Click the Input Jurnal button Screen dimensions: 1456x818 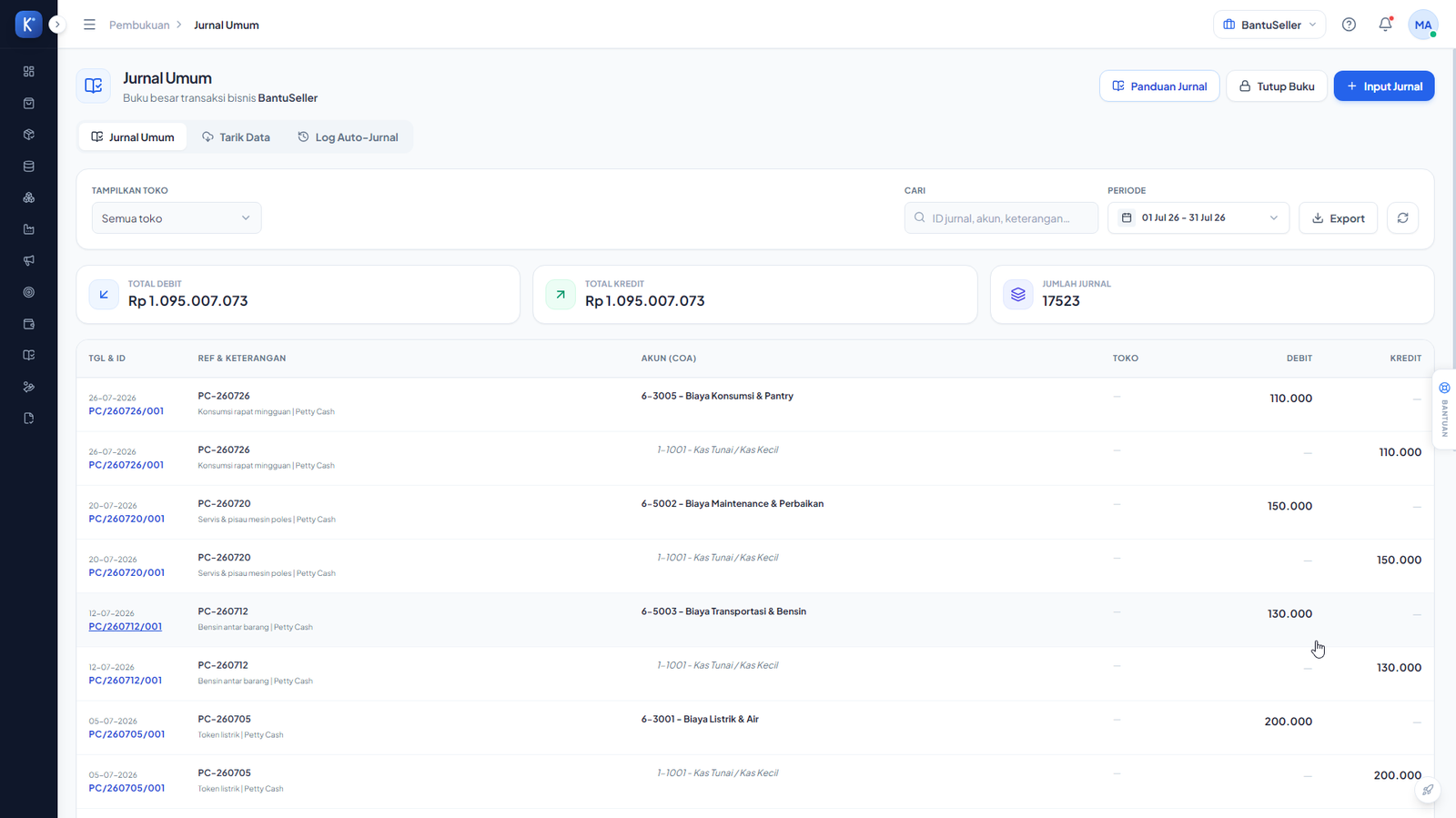(x=1384, y=86)
